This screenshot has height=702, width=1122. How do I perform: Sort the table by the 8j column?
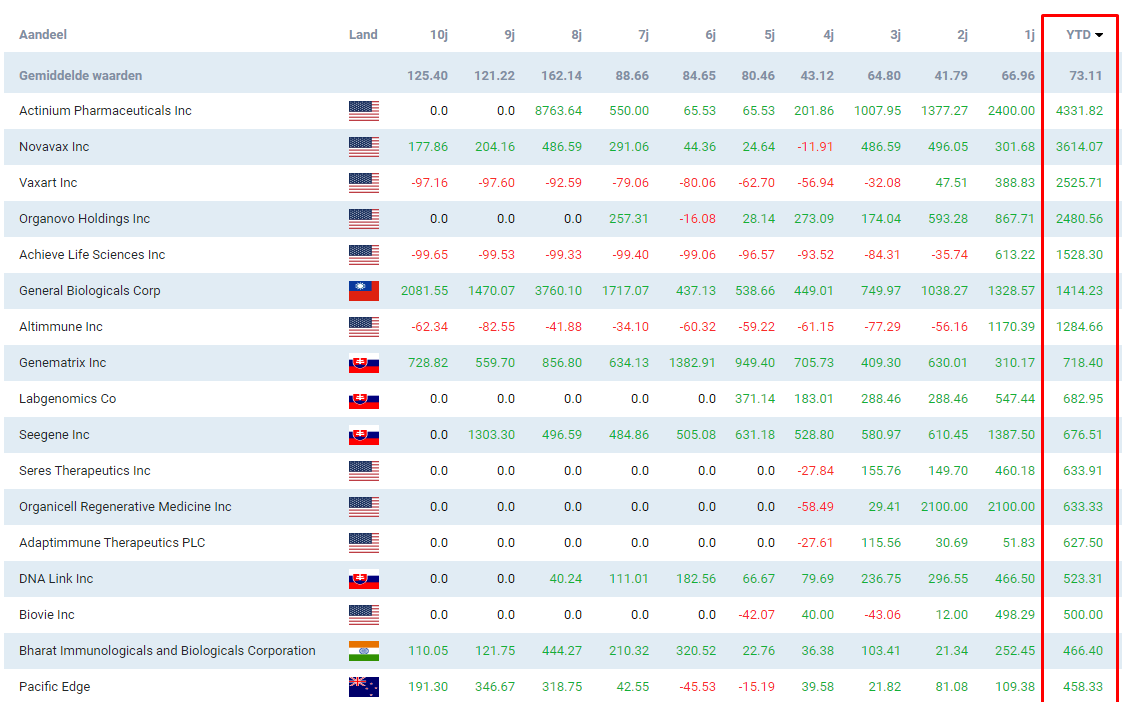pos(577,34)
